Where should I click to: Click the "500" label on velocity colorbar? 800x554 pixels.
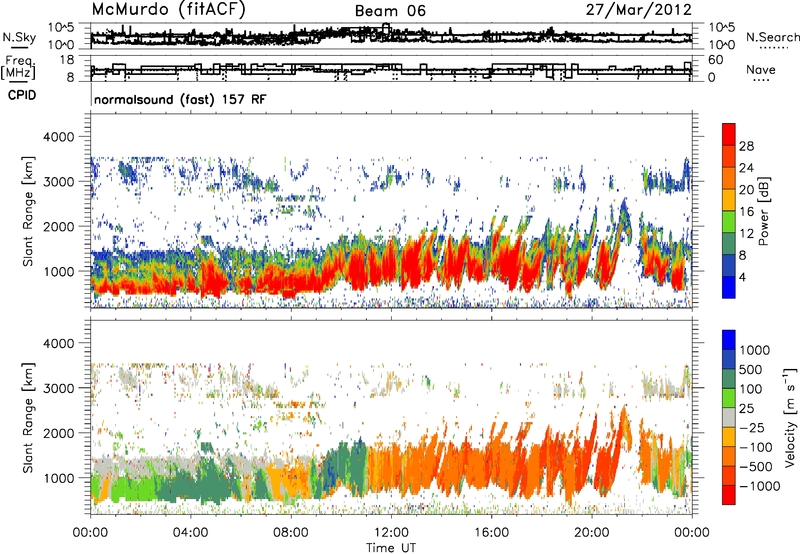pos(750,369)
